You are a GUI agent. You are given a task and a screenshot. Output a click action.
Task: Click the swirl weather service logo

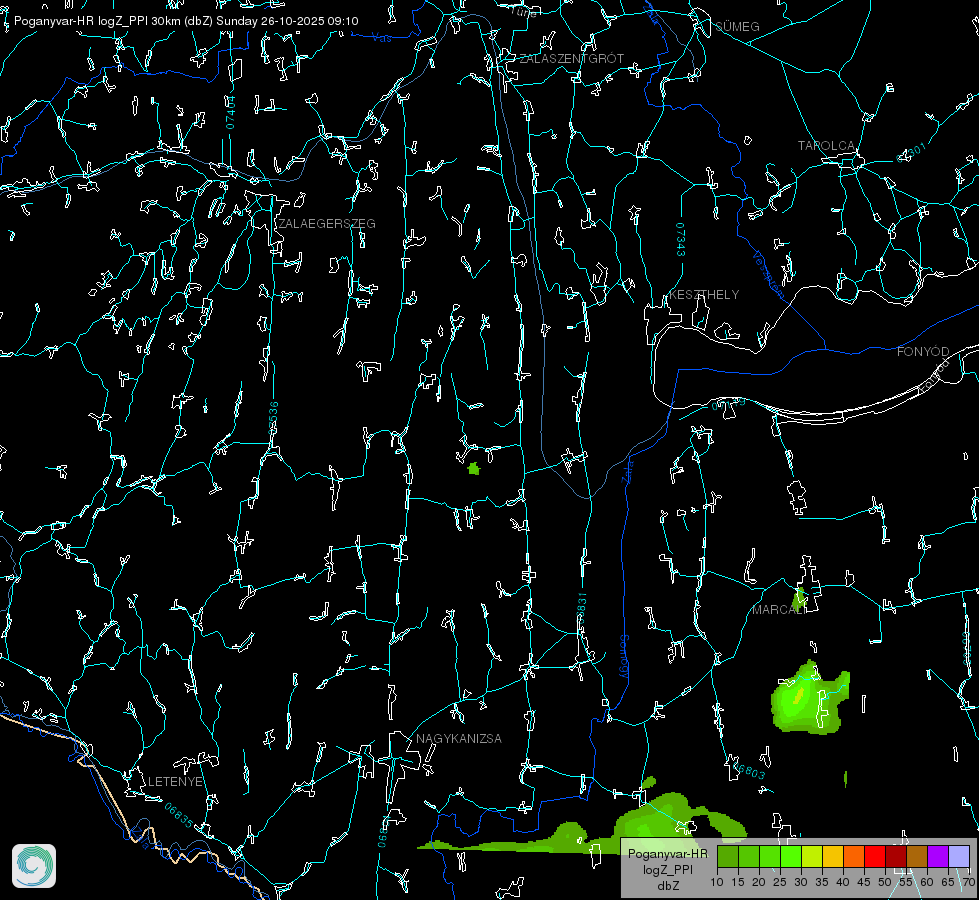(x=34, y=866)
